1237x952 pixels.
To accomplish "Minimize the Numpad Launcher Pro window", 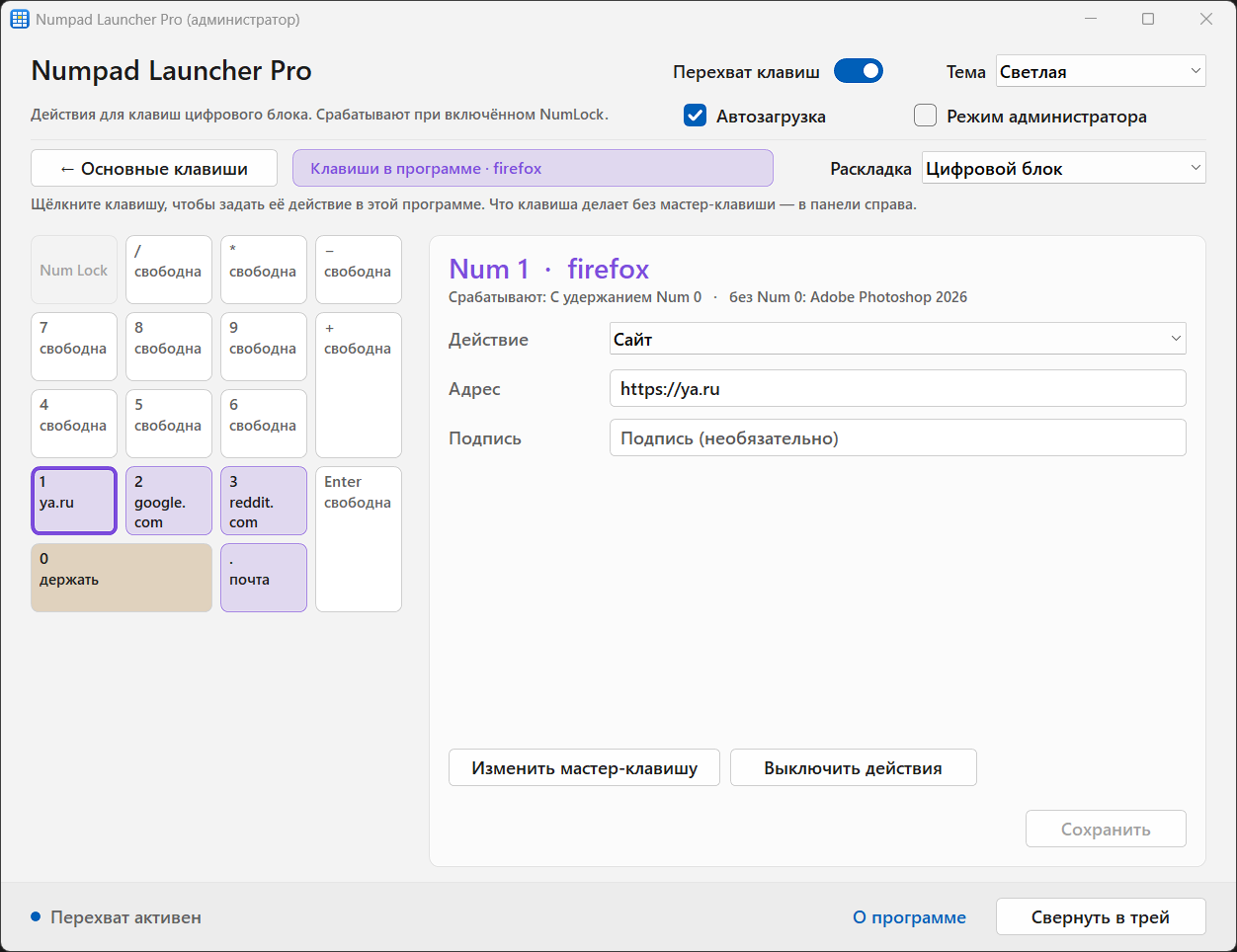I will click(1091, 19).
